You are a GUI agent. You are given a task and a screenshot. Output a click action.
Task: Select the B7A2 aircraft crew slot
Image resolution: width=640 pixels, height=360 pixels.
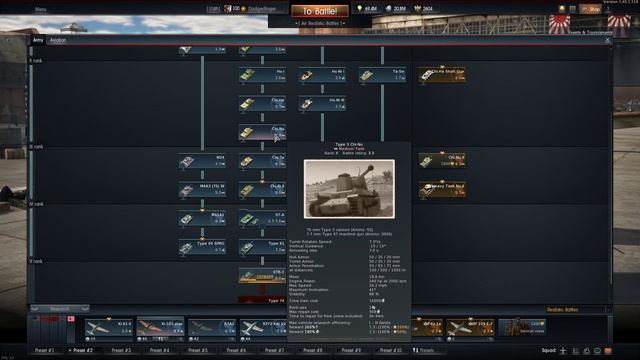coord(212,329)
